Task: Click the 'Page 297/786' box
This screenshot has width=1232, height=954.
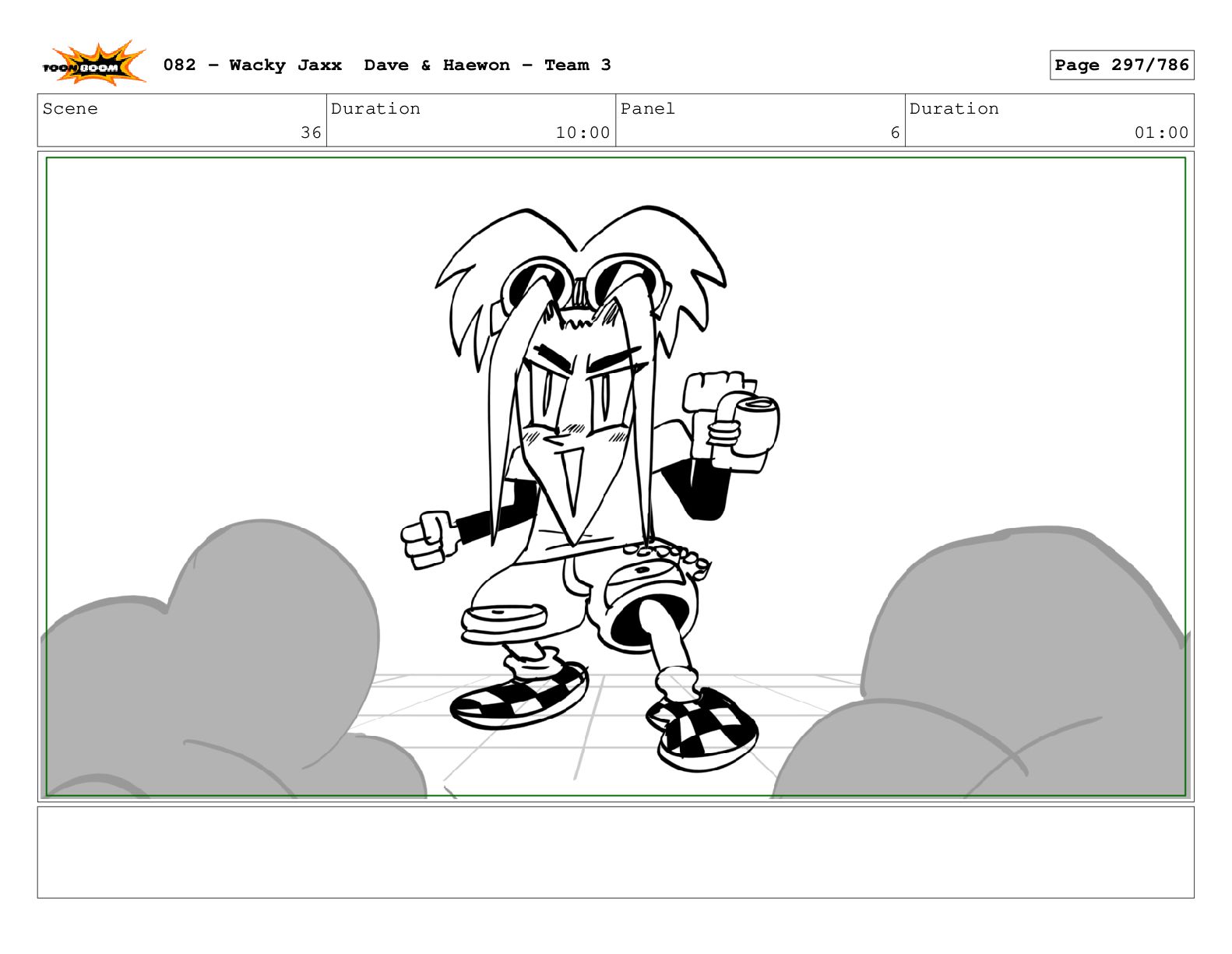Action: click(x=1121, y=65)
